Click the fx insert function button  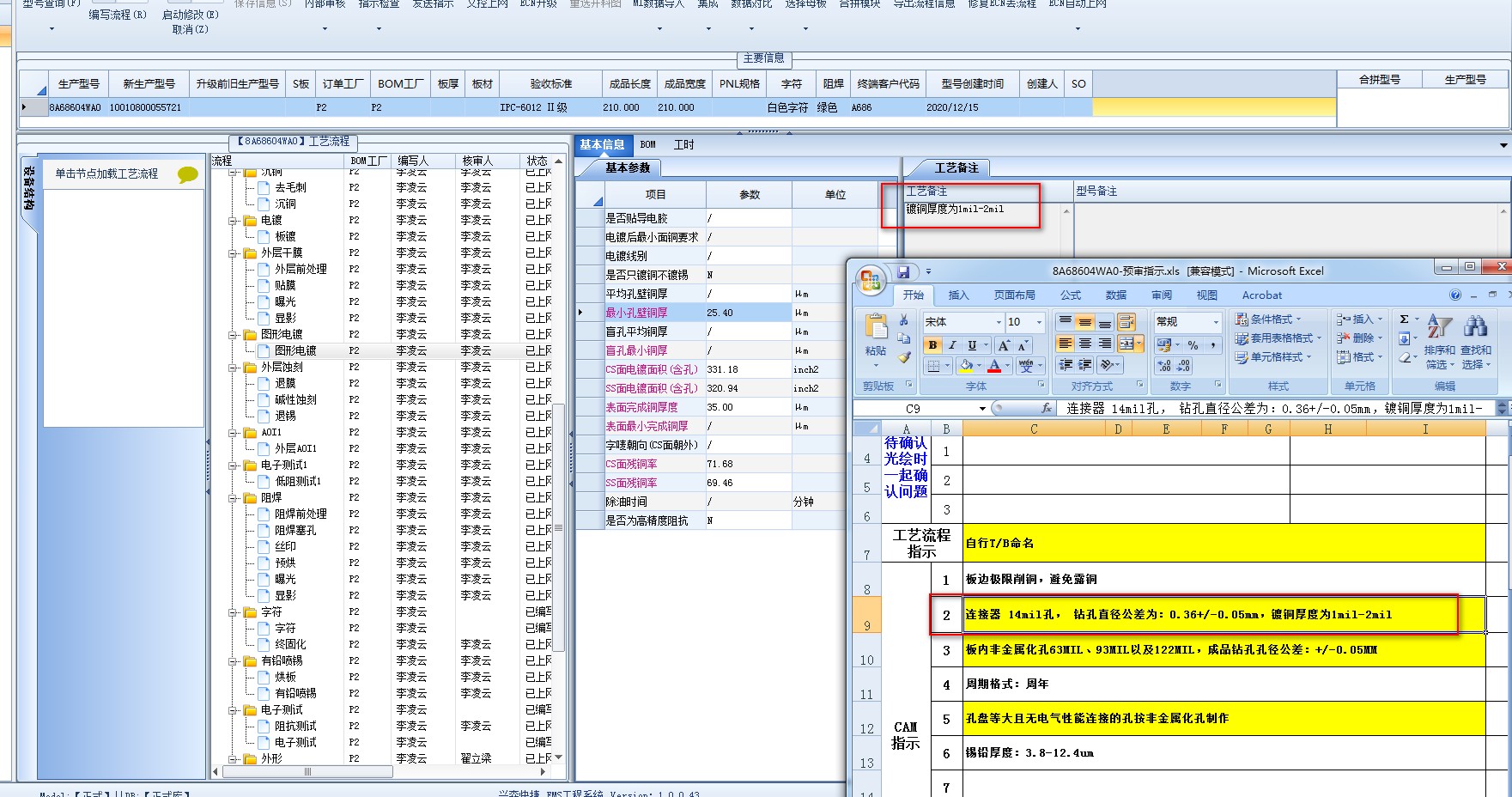coord(1046,409)
